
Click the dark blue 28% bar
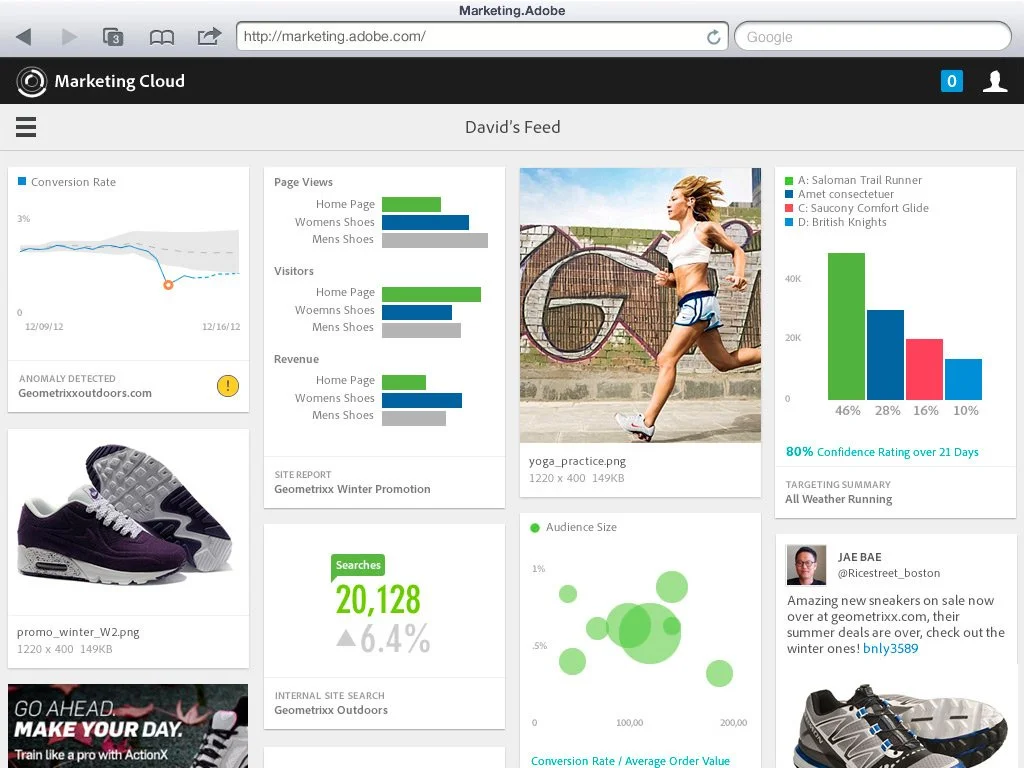[x=886, y=355]
